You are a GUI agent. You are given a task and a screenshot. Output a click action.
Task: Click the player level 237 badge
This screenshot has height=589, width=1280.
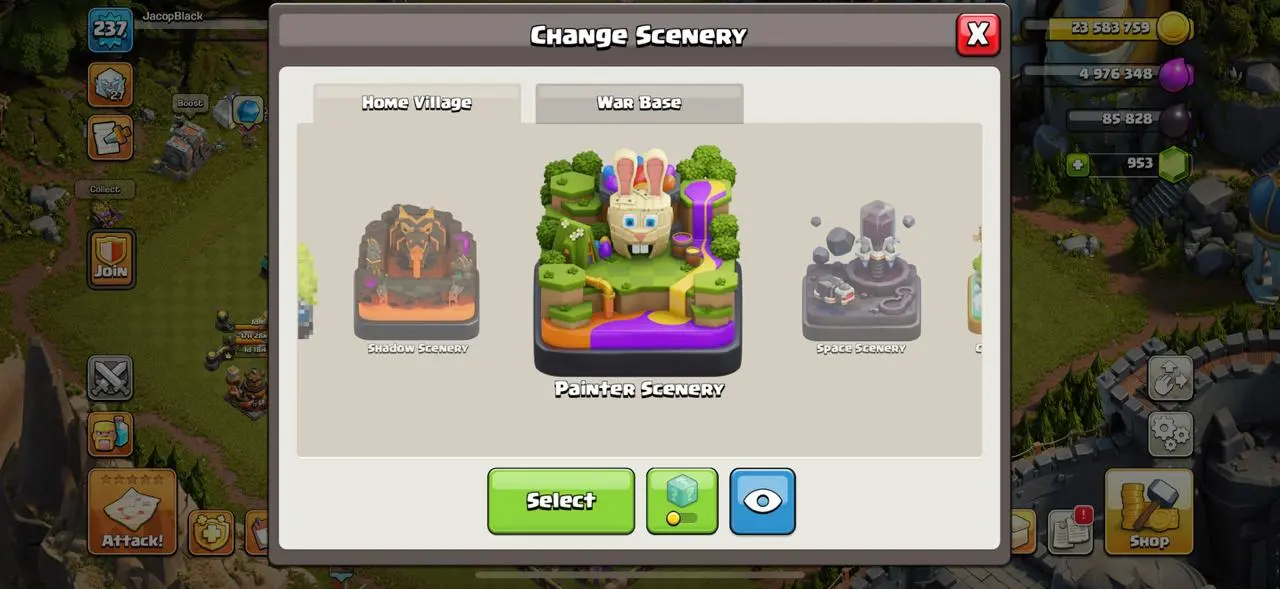(110, 30)
